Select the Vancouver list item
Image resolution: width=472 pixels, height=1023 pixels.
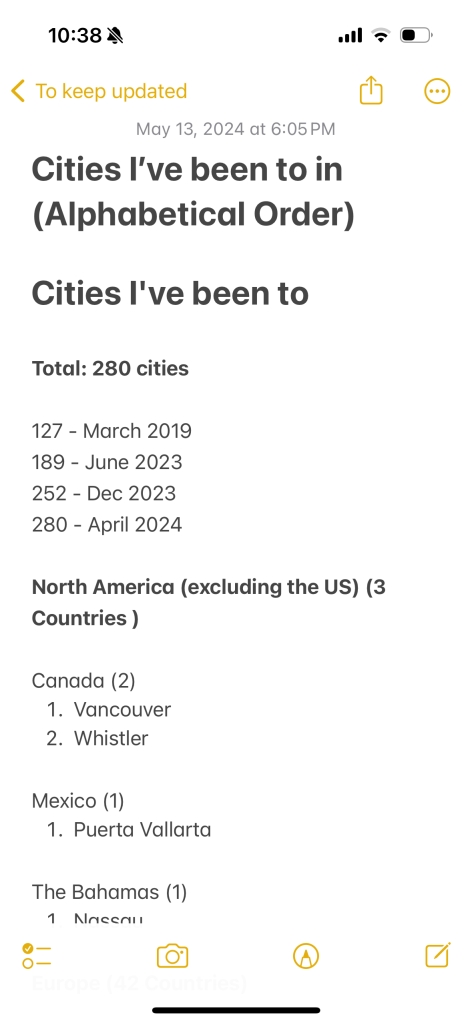tap(122, 709)
